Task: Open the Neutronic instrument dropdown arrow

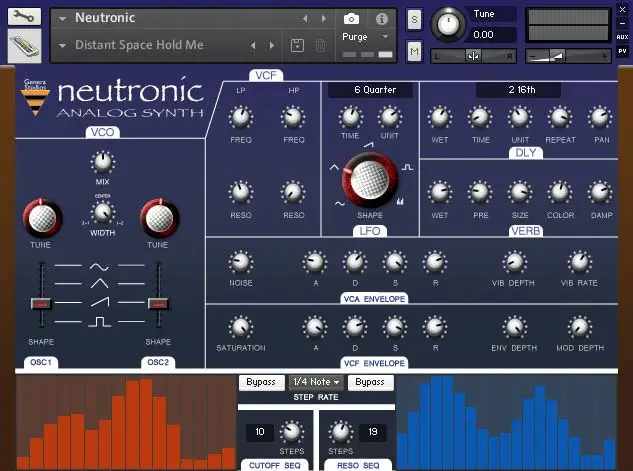Action: pyautogui.click(x=62, y=19)
